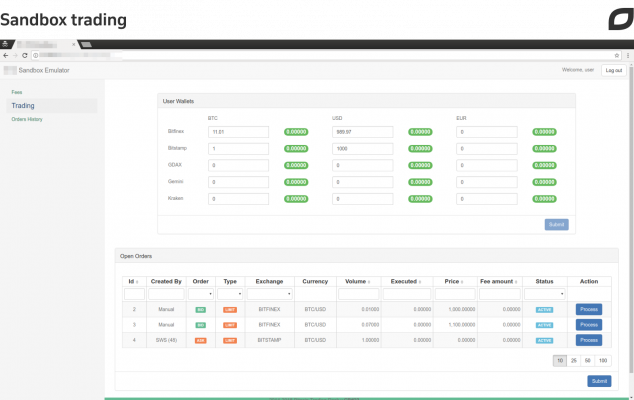Sort orders by Fee amount column
The image size is (634, 400).
(499, 281)
